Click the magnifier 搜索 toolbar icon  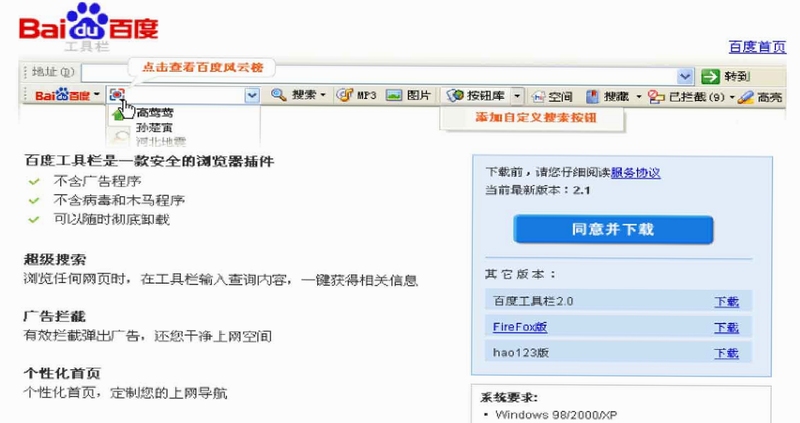(278, 95)
